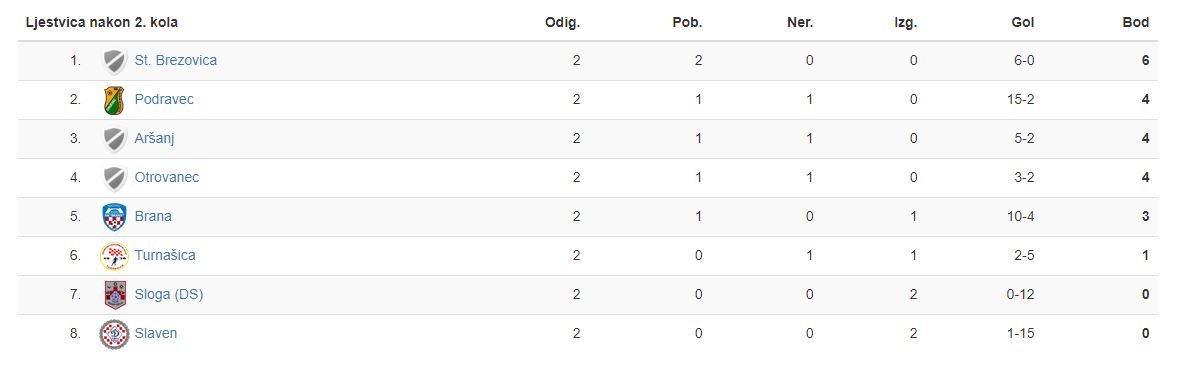Click the Sloga (DS) crest icon
This screenshot has width=1188, height=367.
(x=114, y=295)
